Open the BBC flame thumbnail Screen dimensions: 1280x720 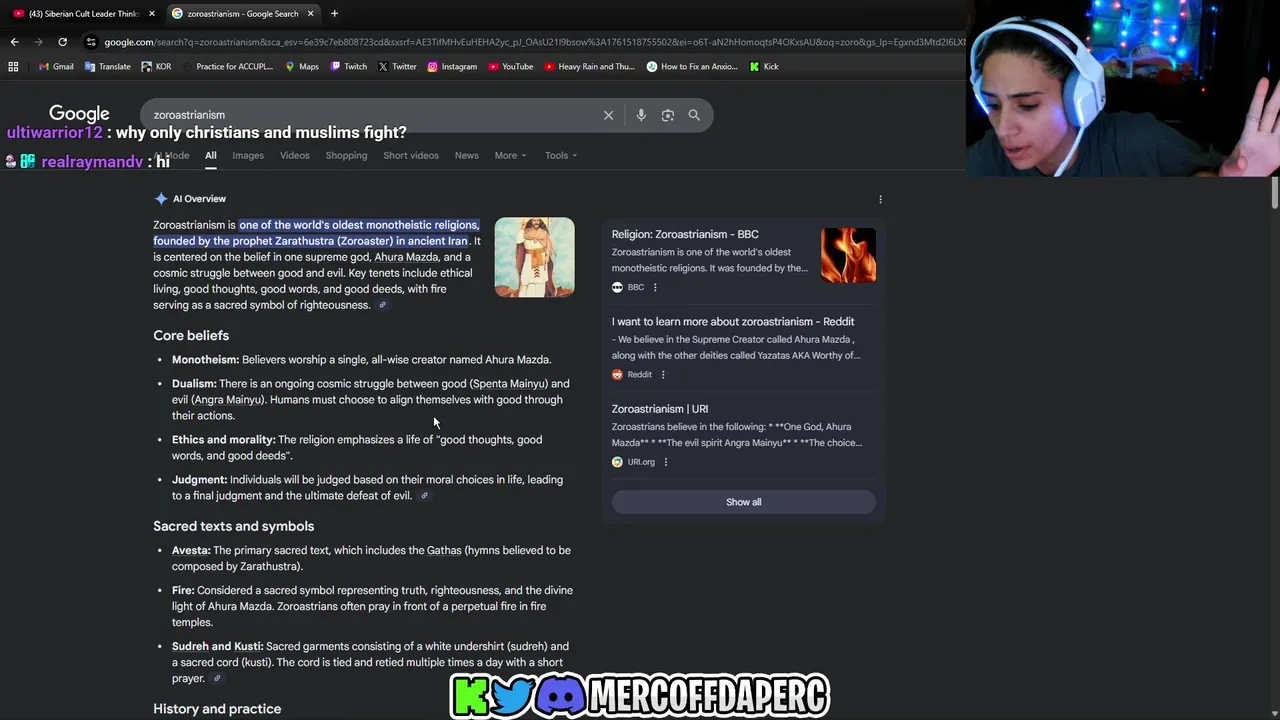tap(848, 255)
